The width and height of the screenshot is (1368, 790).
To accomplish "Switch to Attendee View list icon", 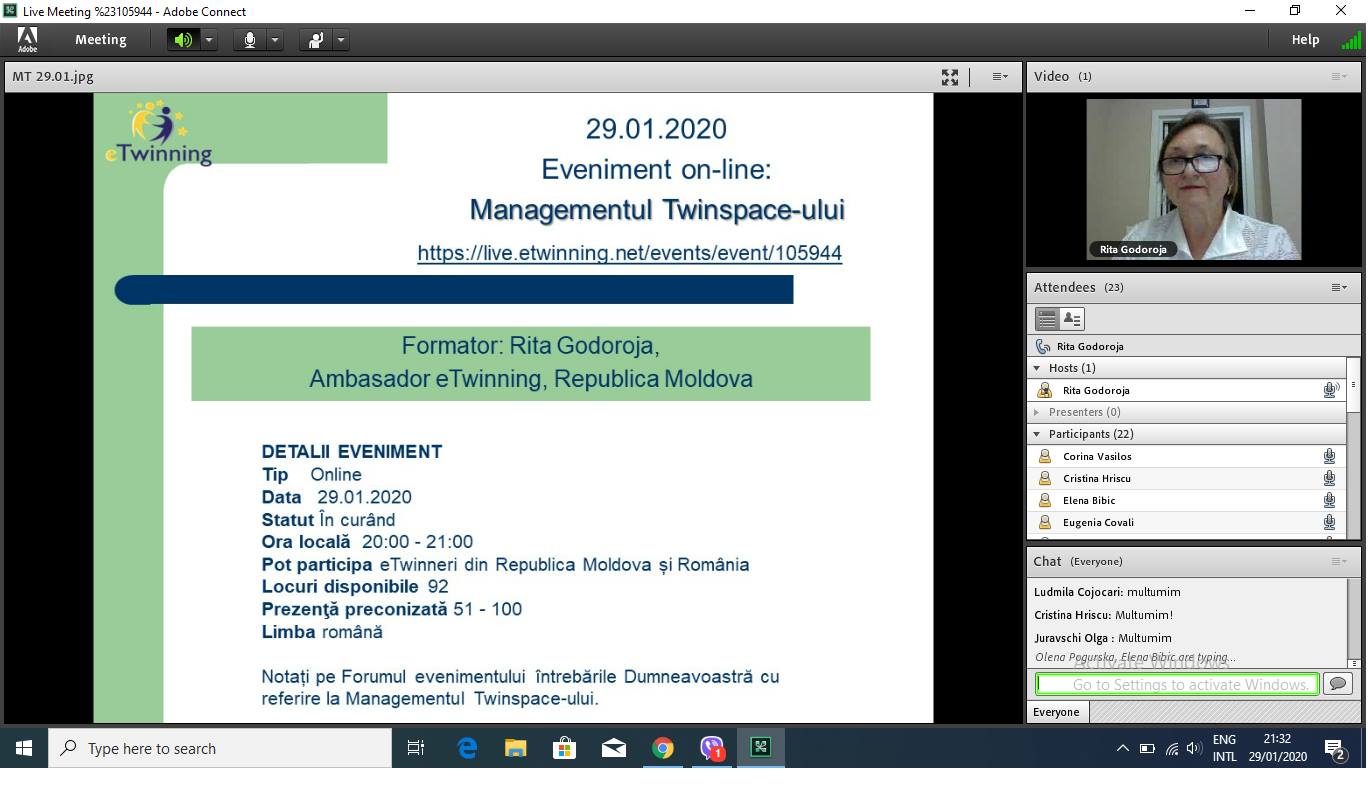I will (1047, 319).
